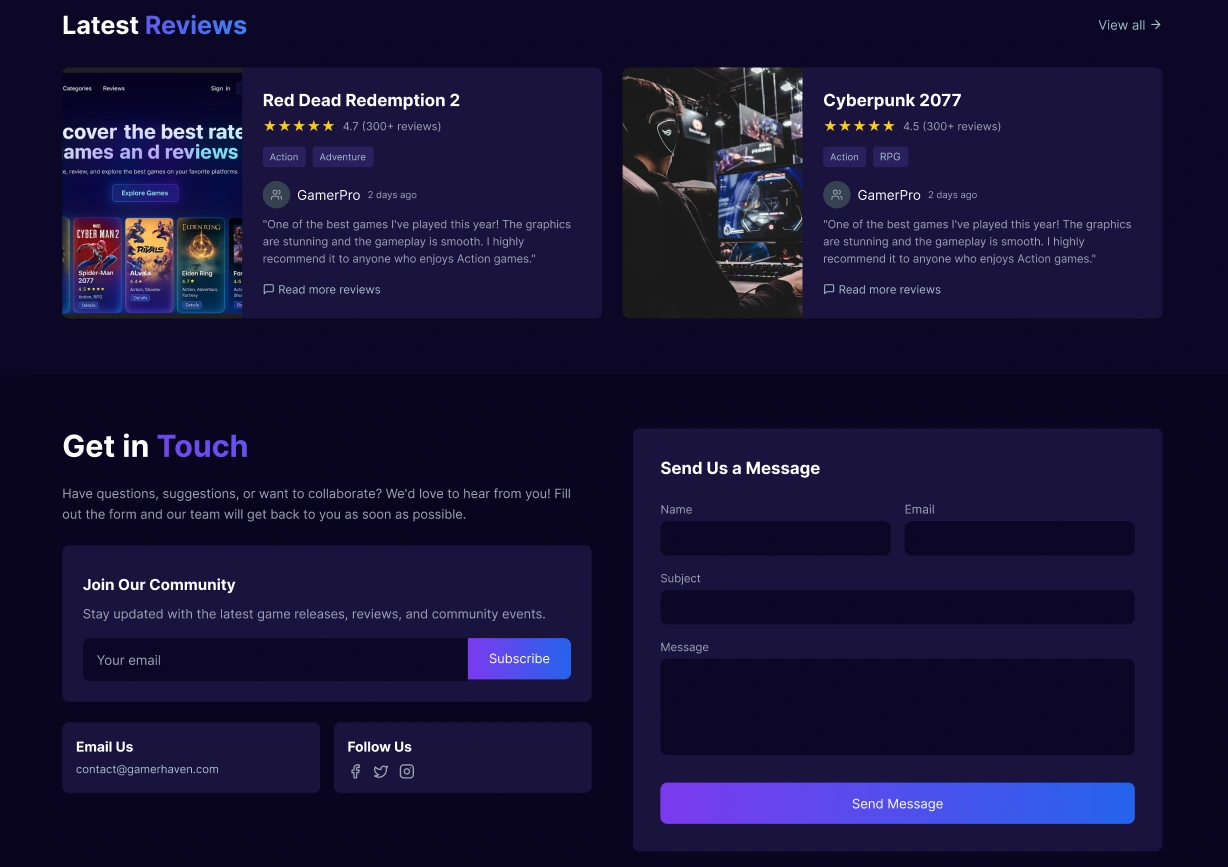Focus the Email field in message form
Screen dimensions: 1228x867
1019,538
